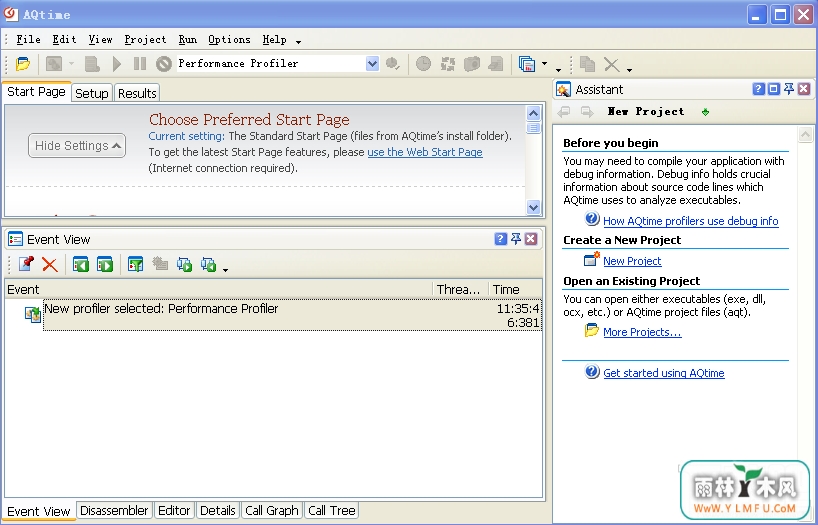The image size is (818, 525).
Task: Toggle the pin on Assistant panel
Action: (789, 89)
